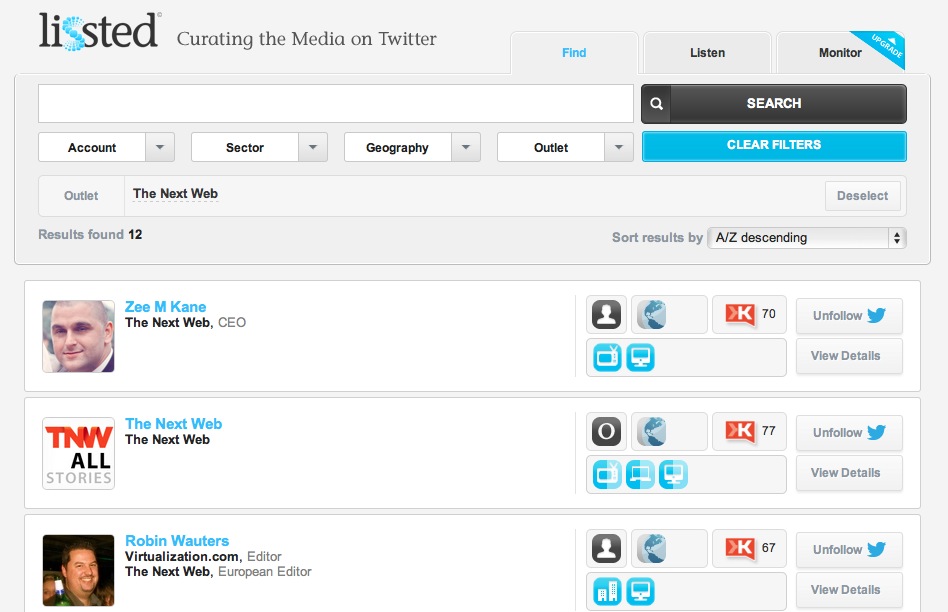Click the buildings sector icon for Robin Wauters
The height and width of the screenshot is (612, 948).
(607, 591)
